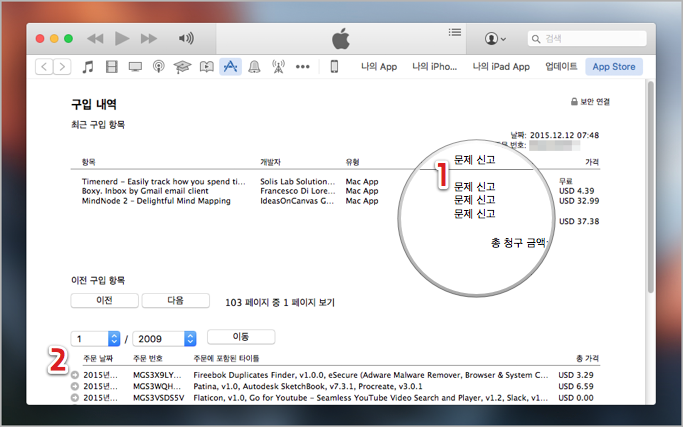Open the account user dropdown
This screenshot has height=427, width=683.
[495, 39]
